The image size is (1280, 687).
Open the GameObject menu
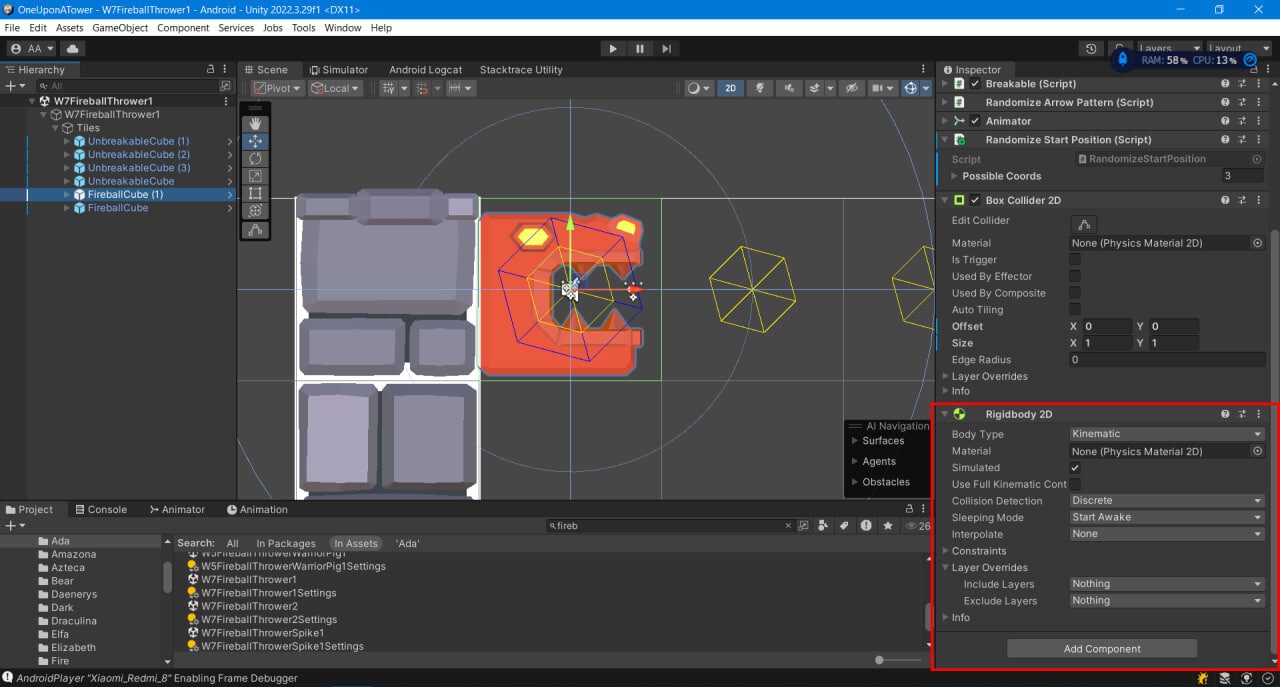tap(120, 27)
